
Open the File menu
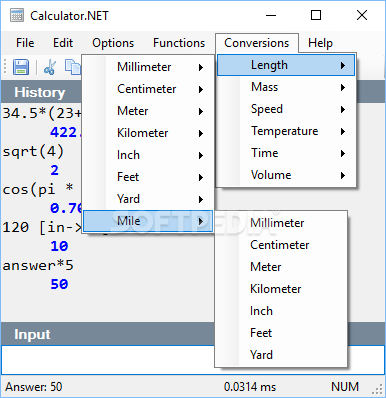pos(25,43)
